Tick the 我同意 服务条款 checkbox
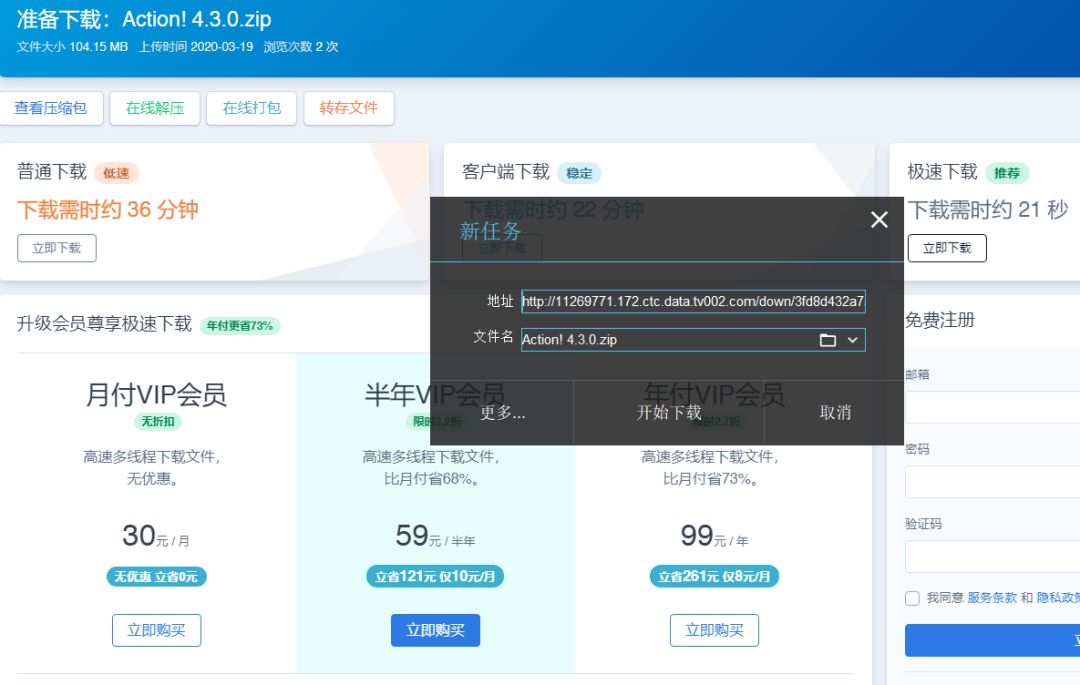This screenshot has height=685, width=1080. point(913,598)
